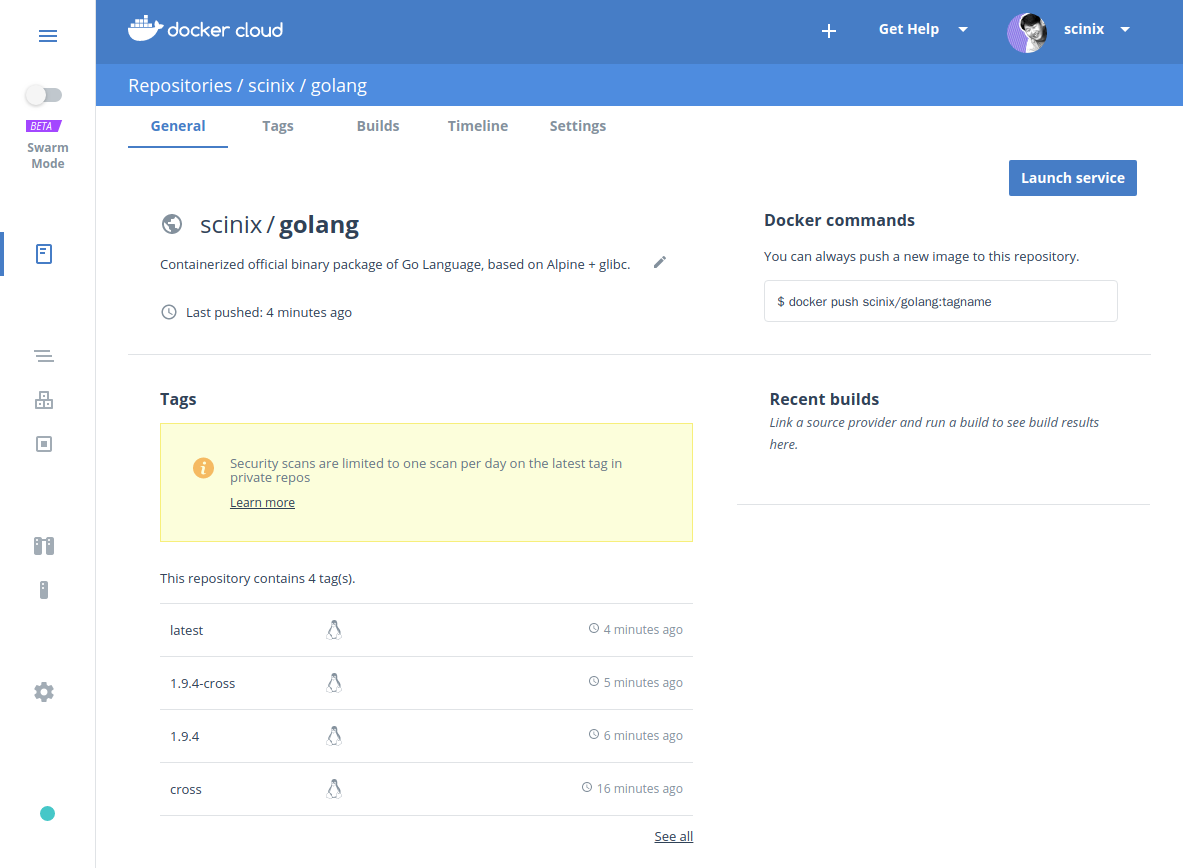Open settings gear in the sidebar

(x=44, y=692)
